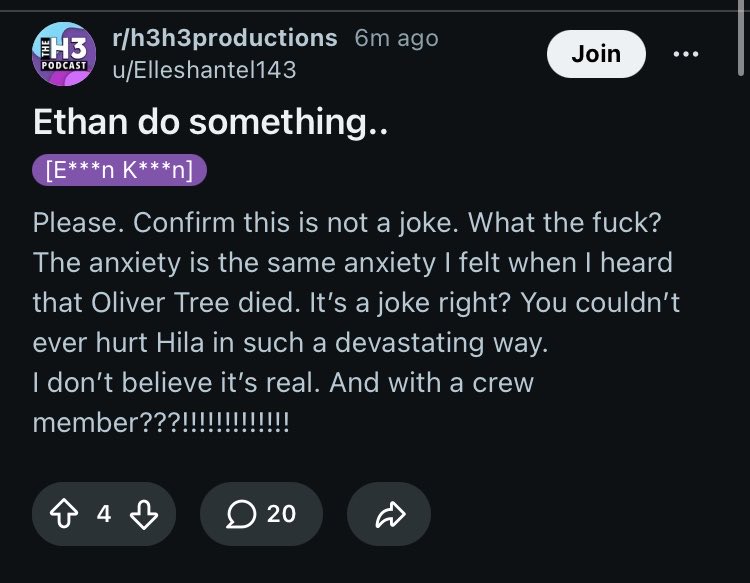Click the comment speech bubble icon
The width and height of the screenshot is (750, 583).
coord(241,514)
